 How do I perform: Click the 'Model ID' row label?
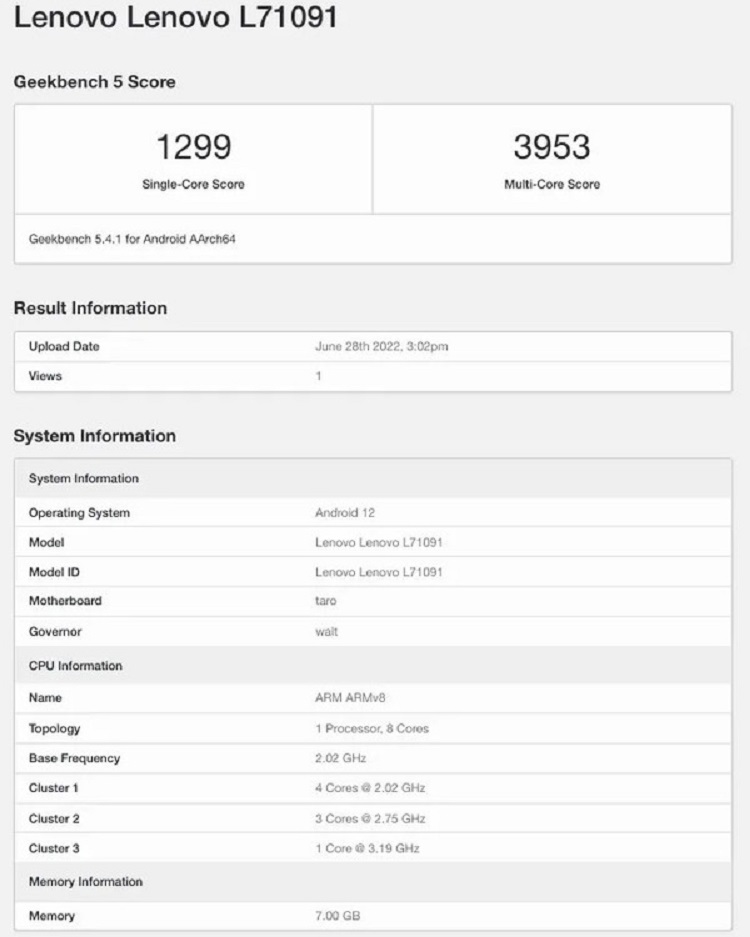point(54,572)
